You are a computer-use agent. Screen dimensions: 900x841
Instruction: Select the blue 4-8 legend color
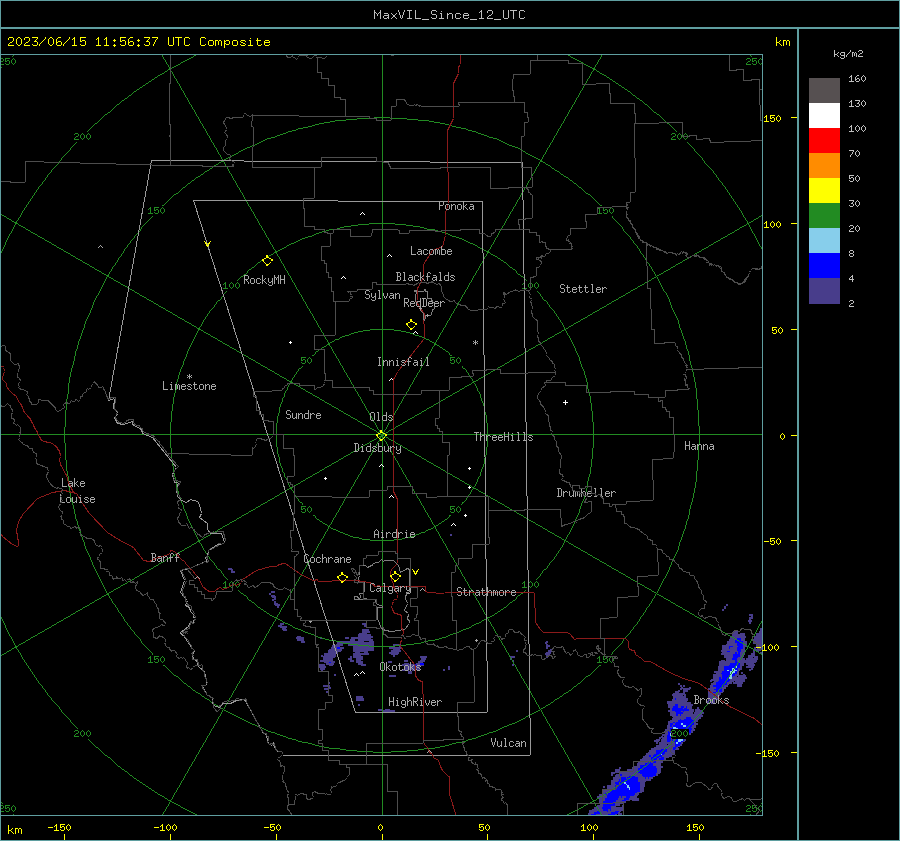pyautogui.click(x=824, y=266)
